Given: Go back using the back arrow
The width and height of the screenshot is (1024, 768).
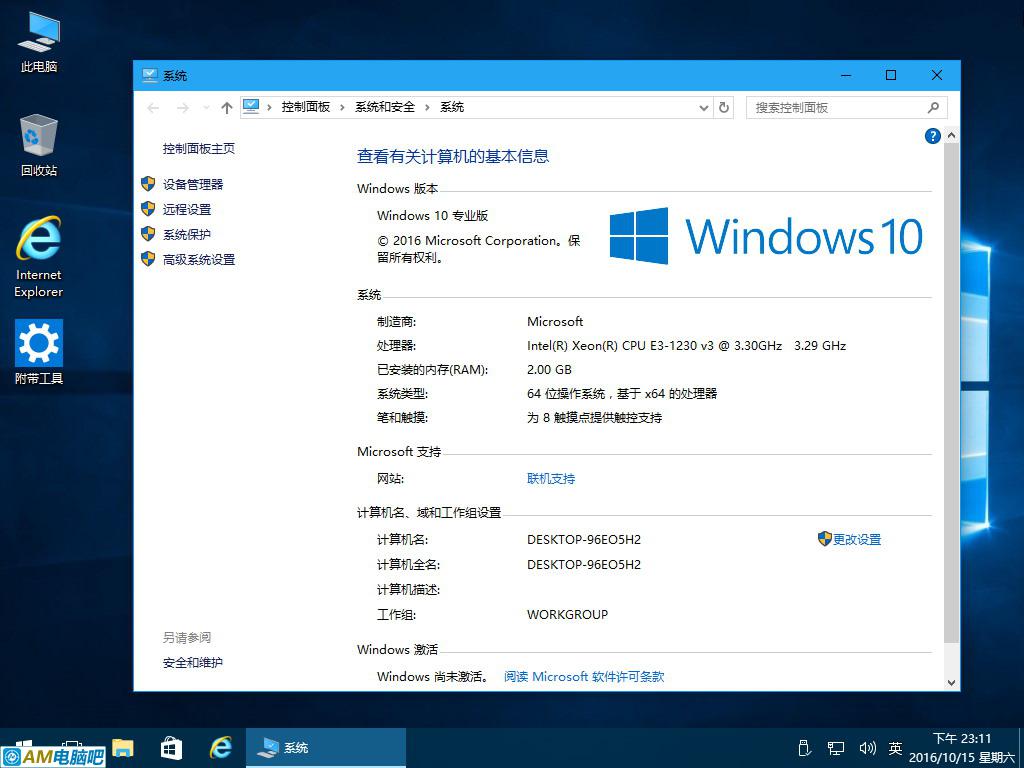Looking at the screenshot, I should point(153,108).
